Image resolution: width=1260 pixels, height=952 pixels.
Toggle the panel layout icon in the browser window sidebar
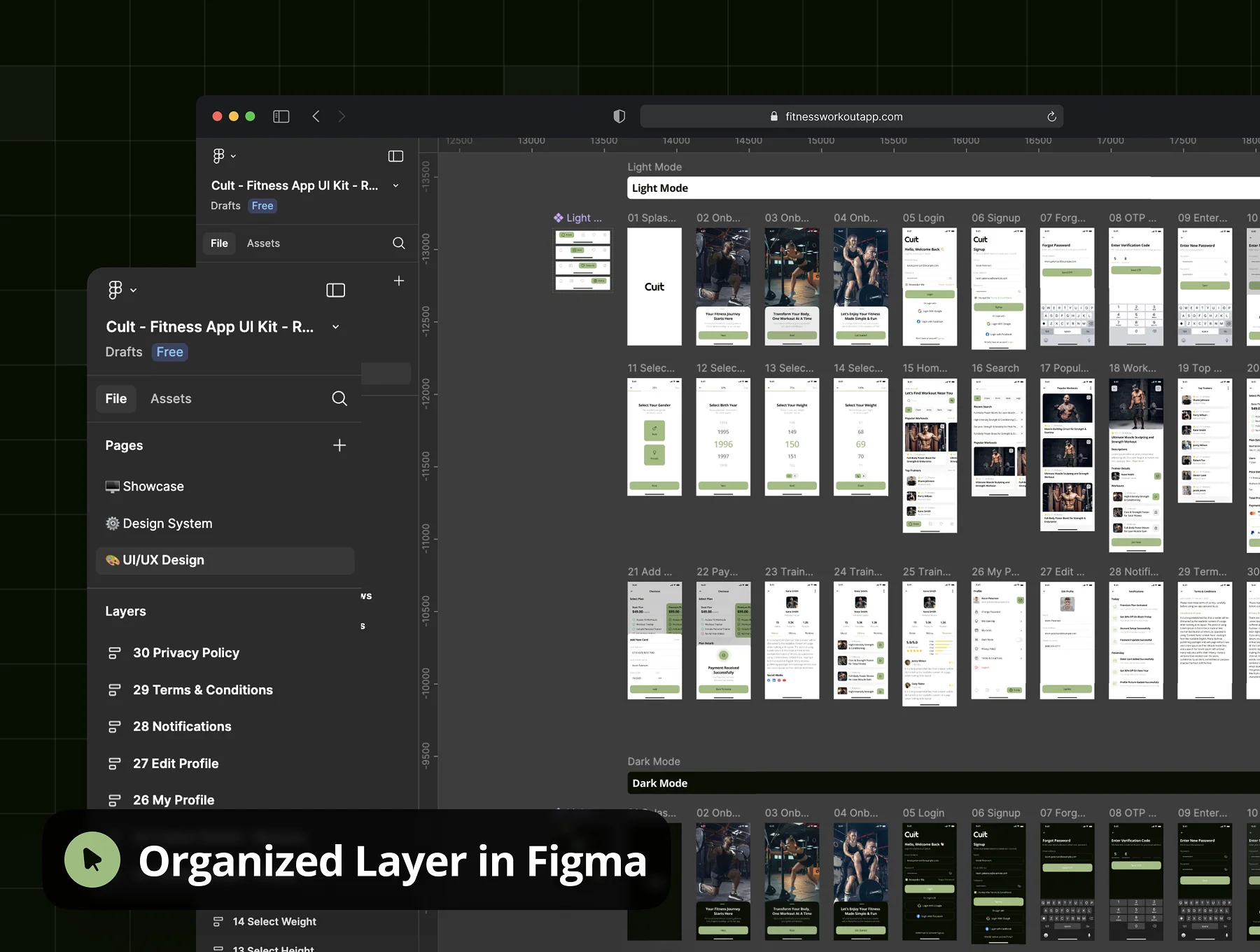[396, 156]
